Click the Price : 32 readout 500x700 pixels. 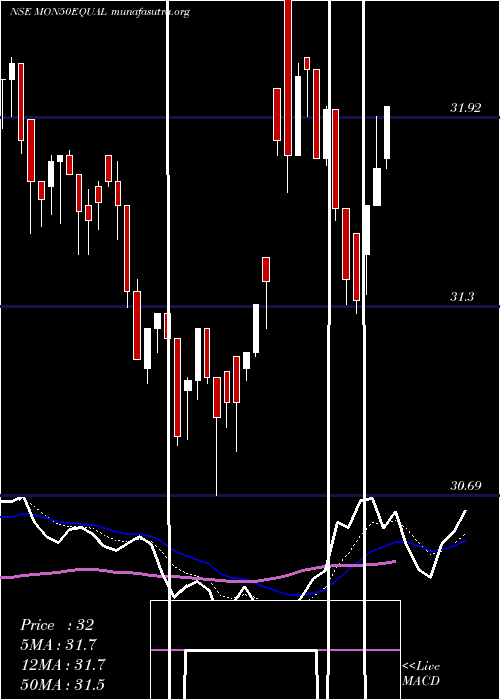[x=57, y=625]
